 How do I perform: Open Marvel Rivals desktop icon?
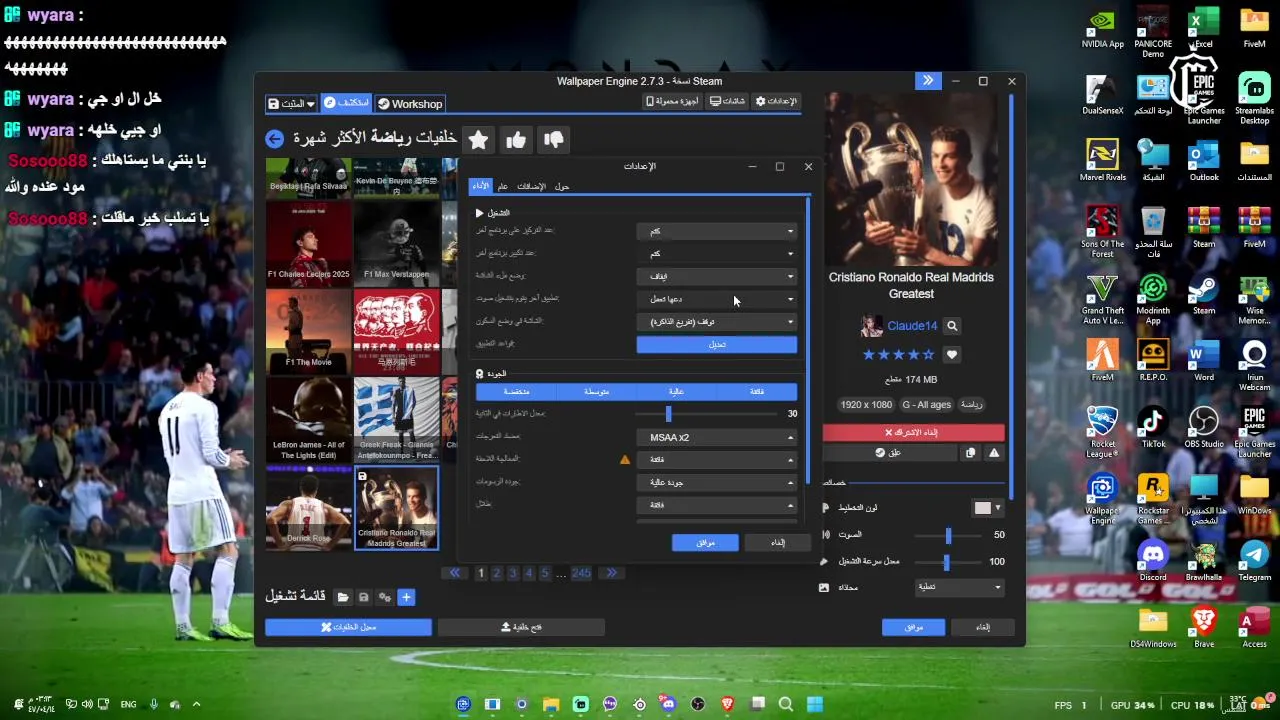(1102, 161)
